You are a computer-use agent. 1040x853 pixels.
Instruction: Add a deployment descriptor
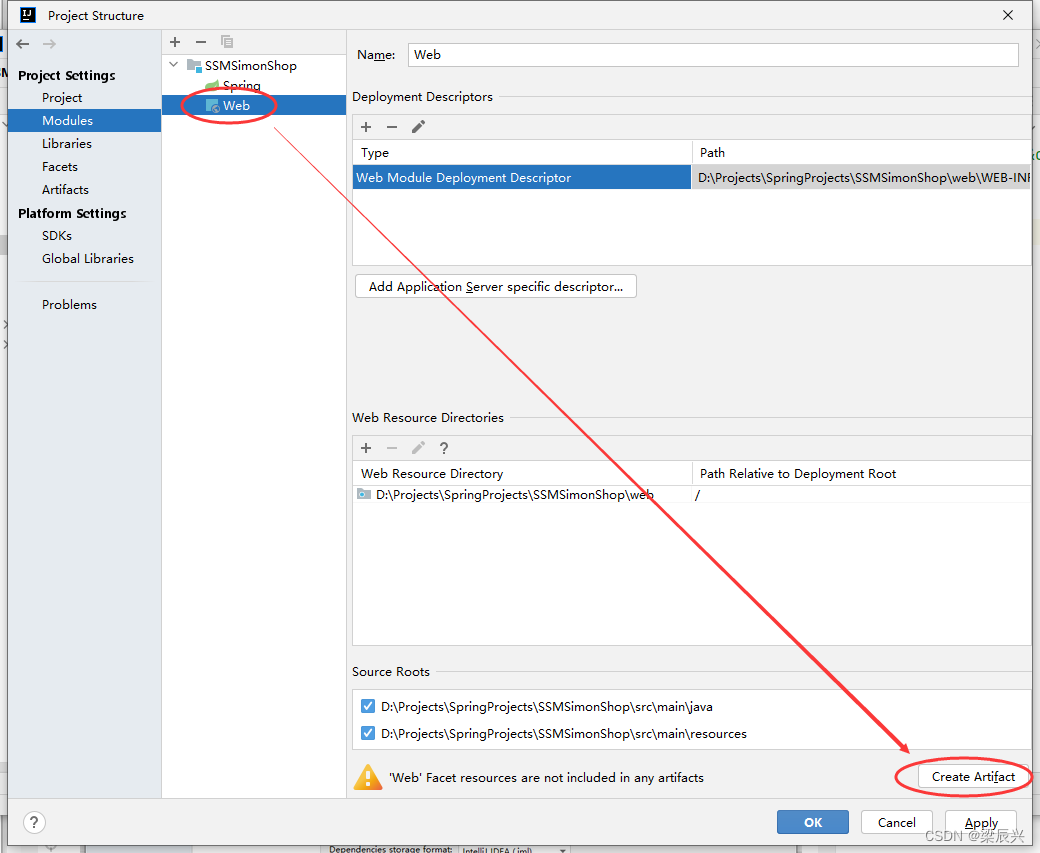[x=366, y=127]
